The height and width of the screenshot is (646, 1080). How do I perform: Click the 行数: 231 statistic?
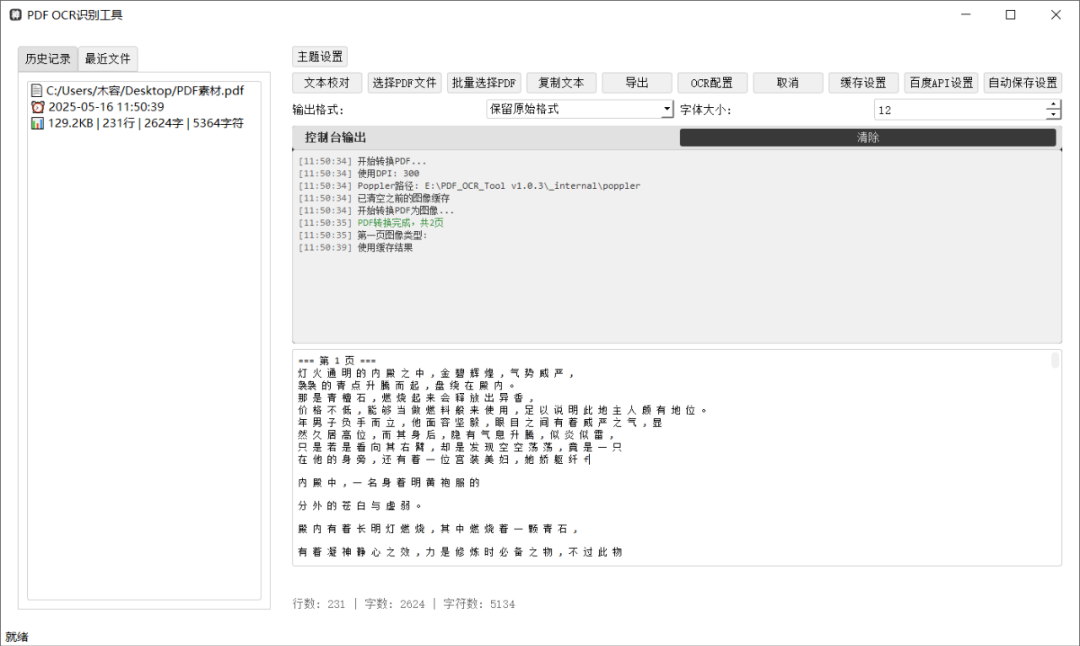(318, 604)
